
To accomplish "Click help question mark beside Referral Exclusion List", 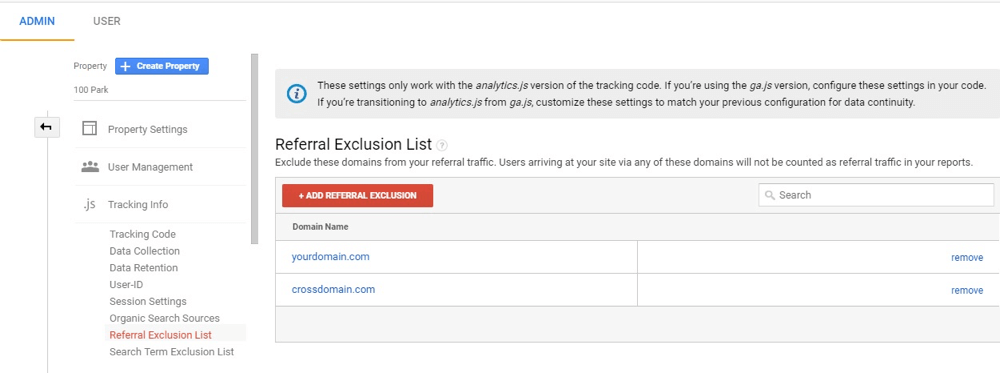I will coord(443,145).
